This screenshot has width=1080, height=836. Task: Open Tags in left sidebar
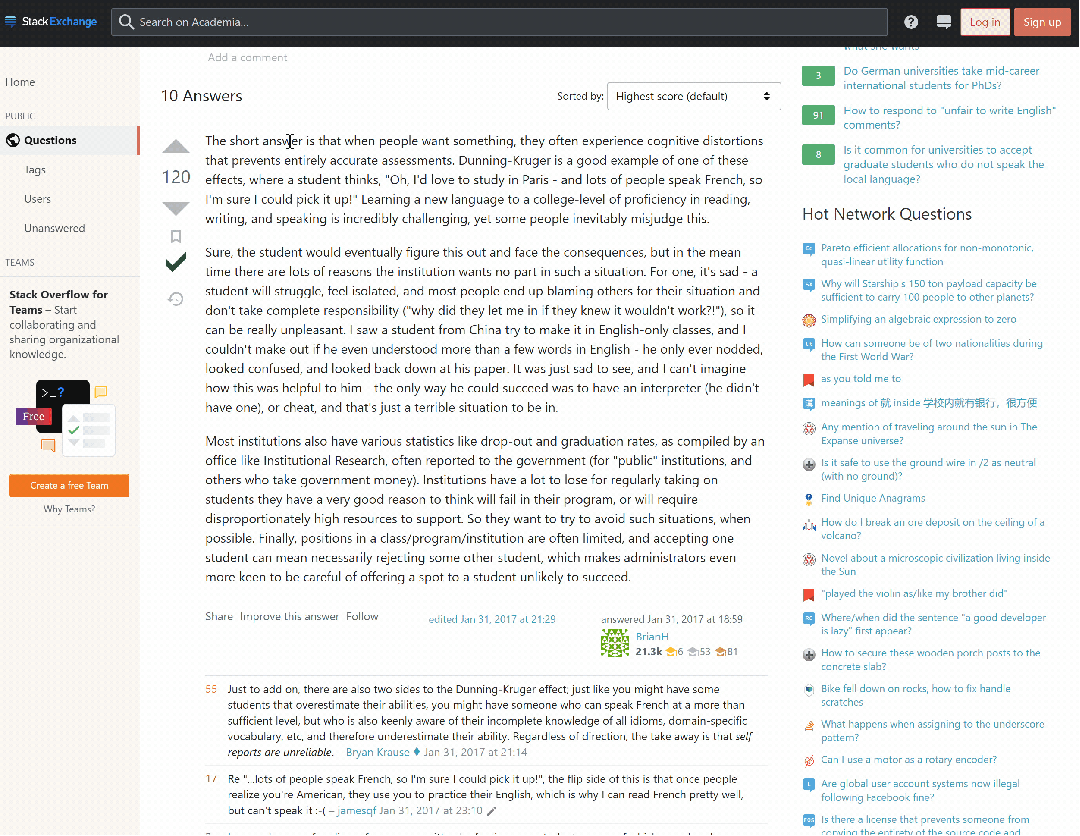[35, 170]
